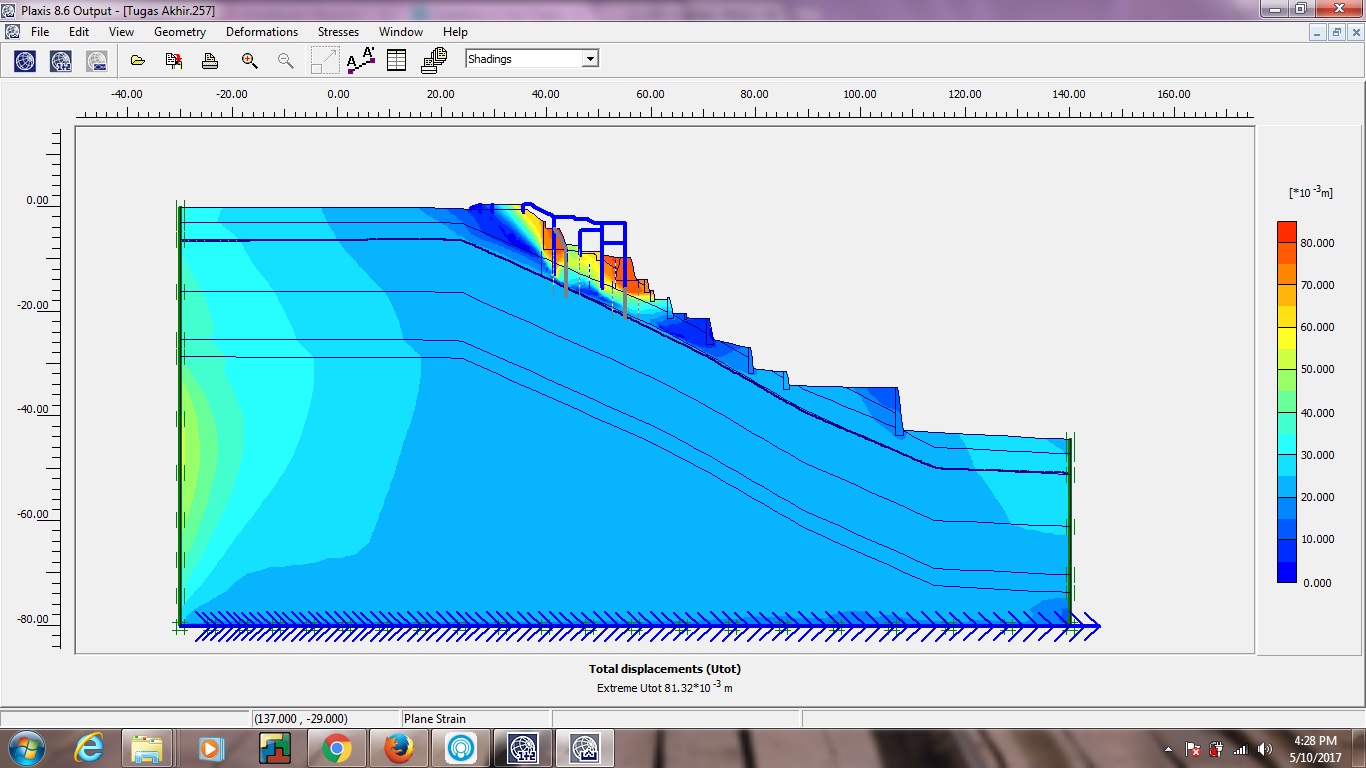Open the Stresses menu
Screen dimensions: 1366x768
(x=338, y=32)
